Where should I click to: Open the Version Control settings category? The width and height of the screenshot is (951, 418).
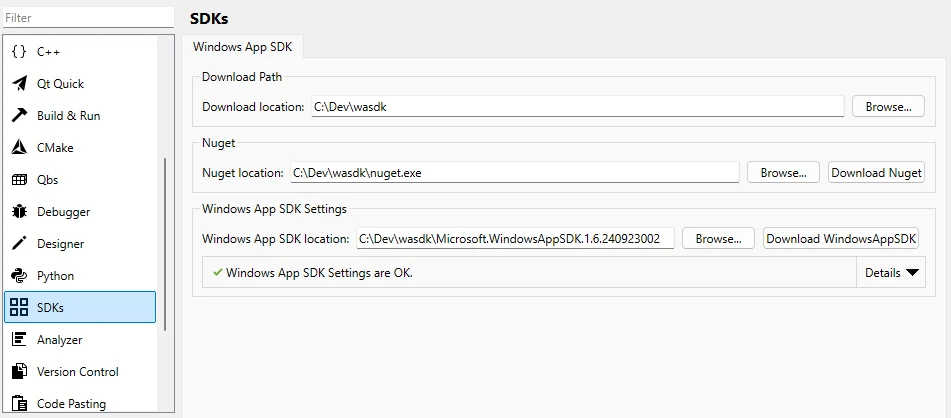[77, 372]
